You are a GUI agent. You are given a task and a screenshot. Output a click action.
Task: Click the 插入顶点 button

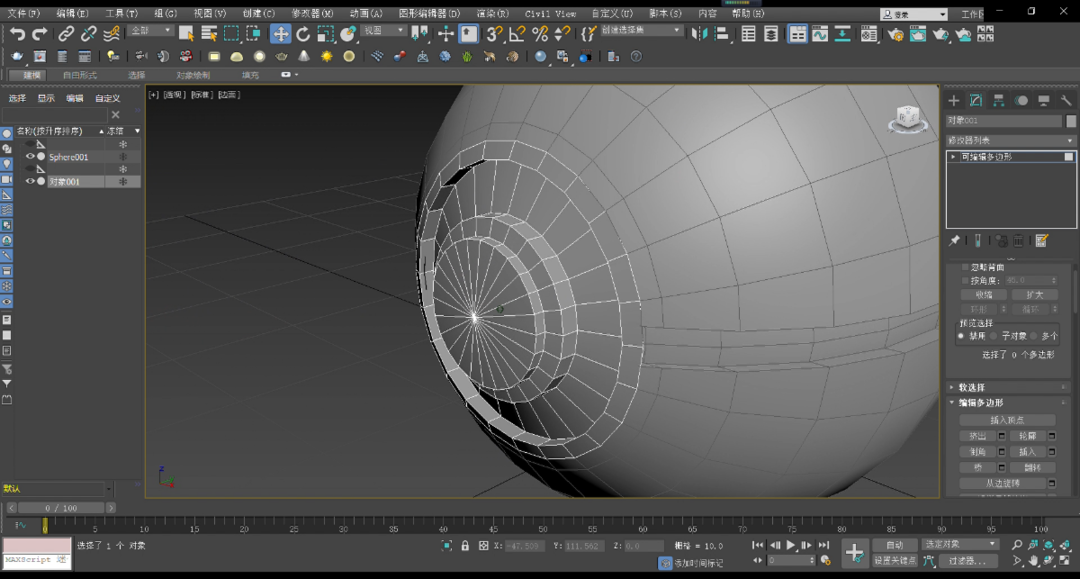[1007, 420]
